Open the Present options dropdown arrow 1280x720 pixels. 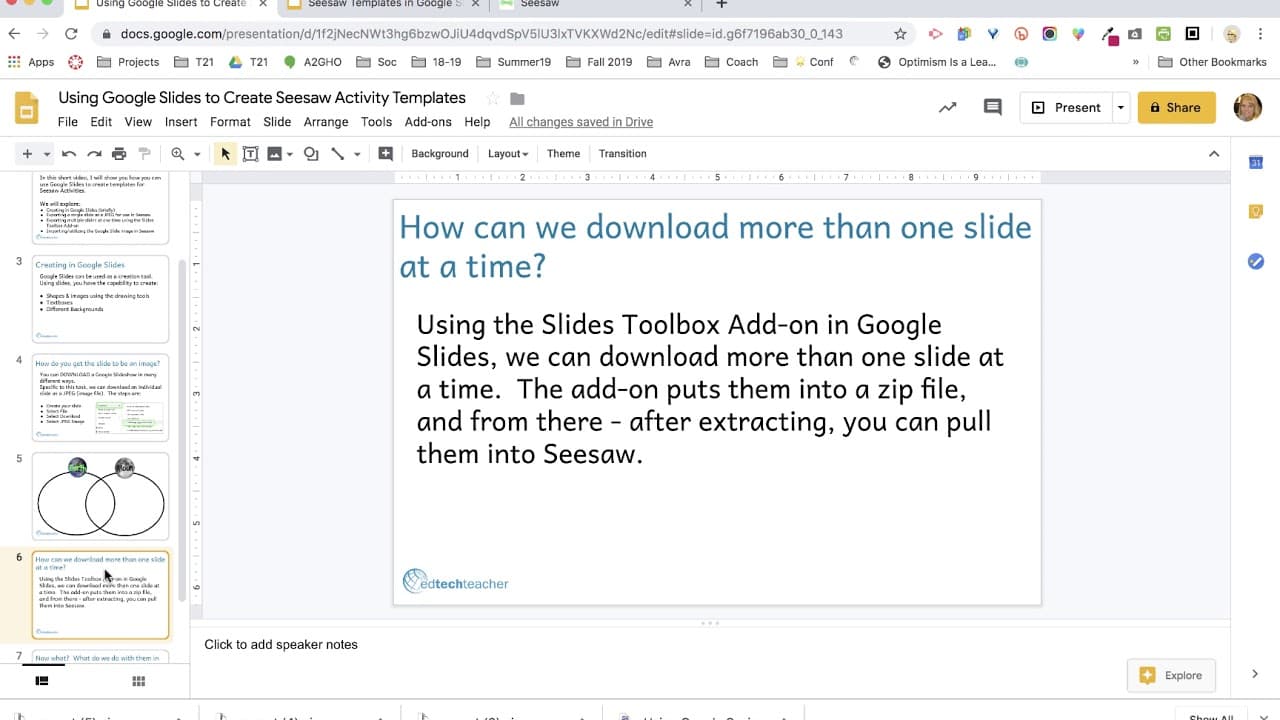click(x=1121, y=107)
